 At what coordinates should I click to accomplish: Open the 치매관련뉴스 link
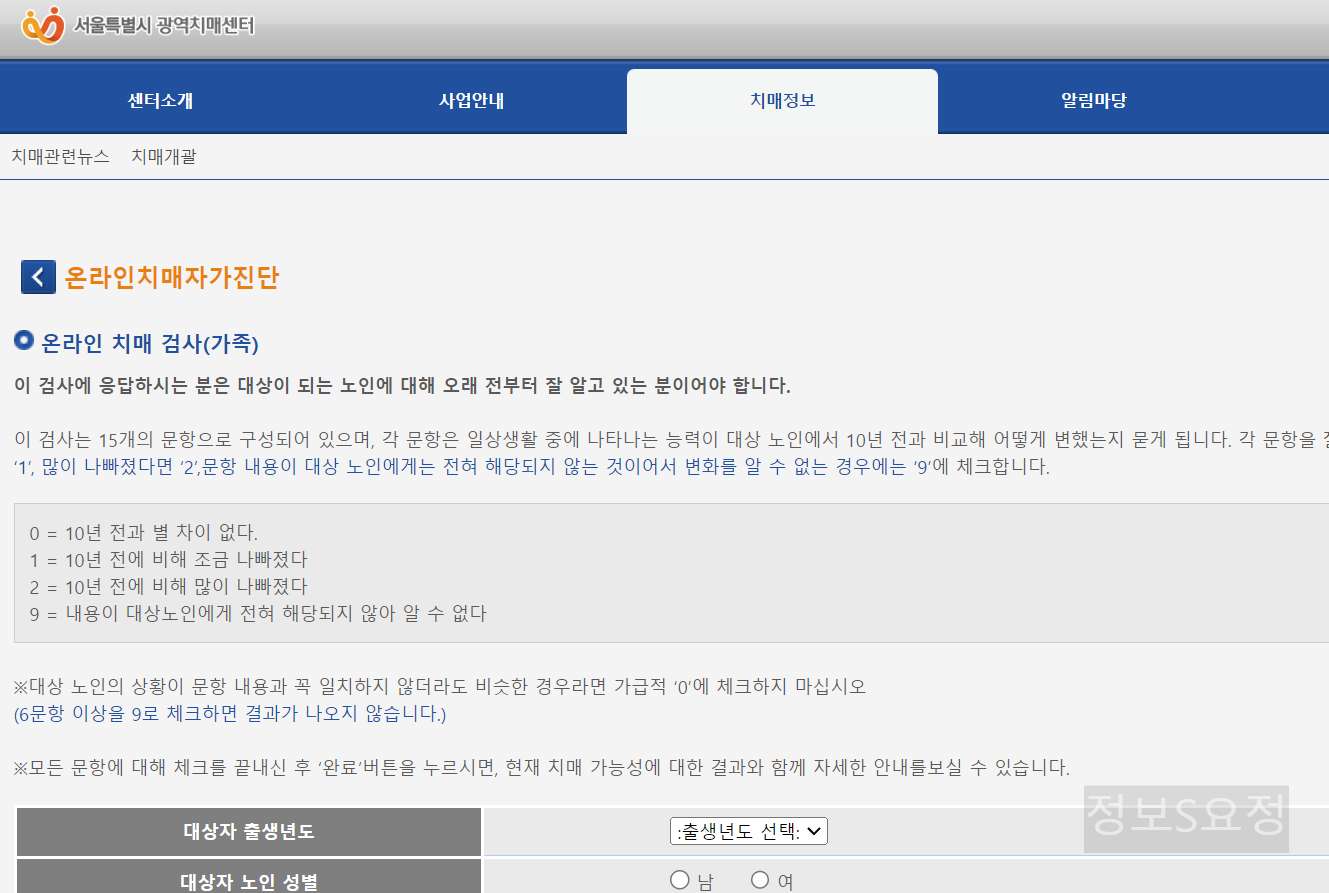pyautogui.click(x=62, y=156)
